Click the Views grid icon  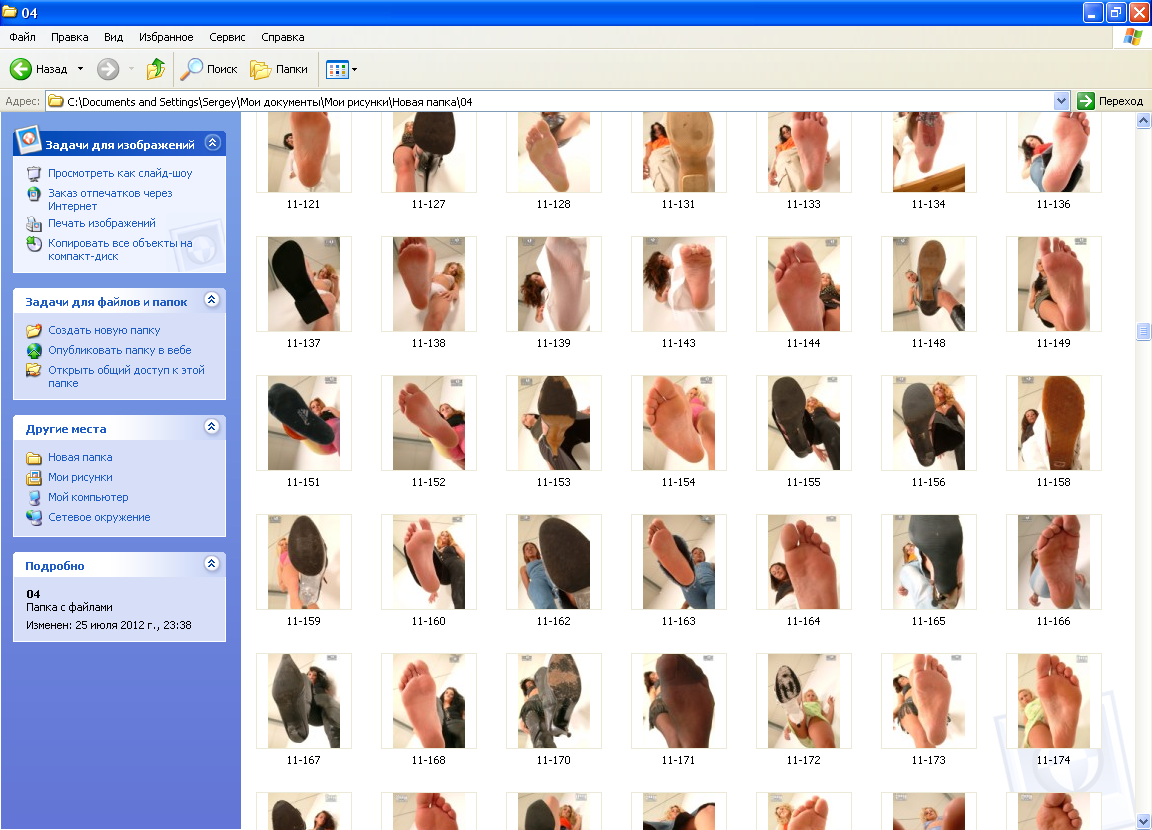(337, 70)
